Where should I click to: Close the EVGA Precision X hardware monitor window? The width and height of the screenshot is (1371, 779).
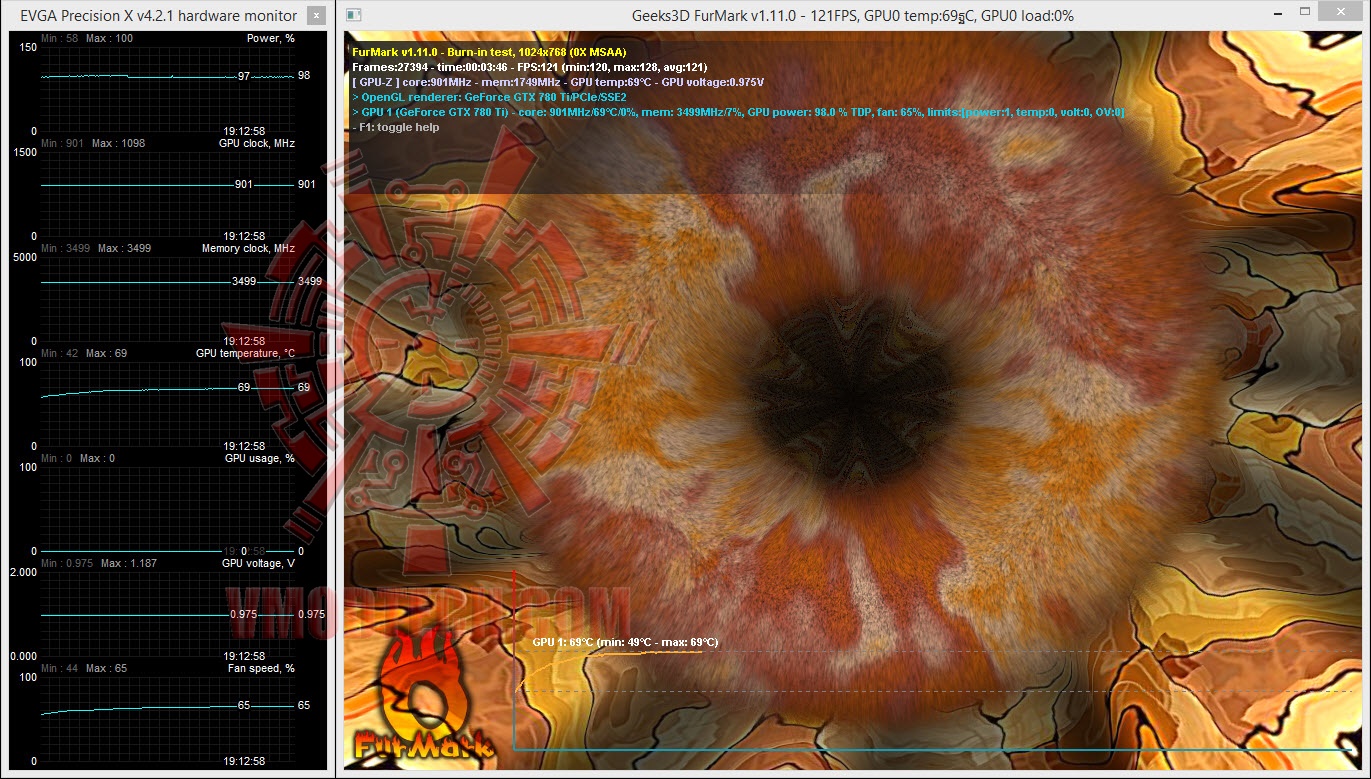(x=316, y=16)
